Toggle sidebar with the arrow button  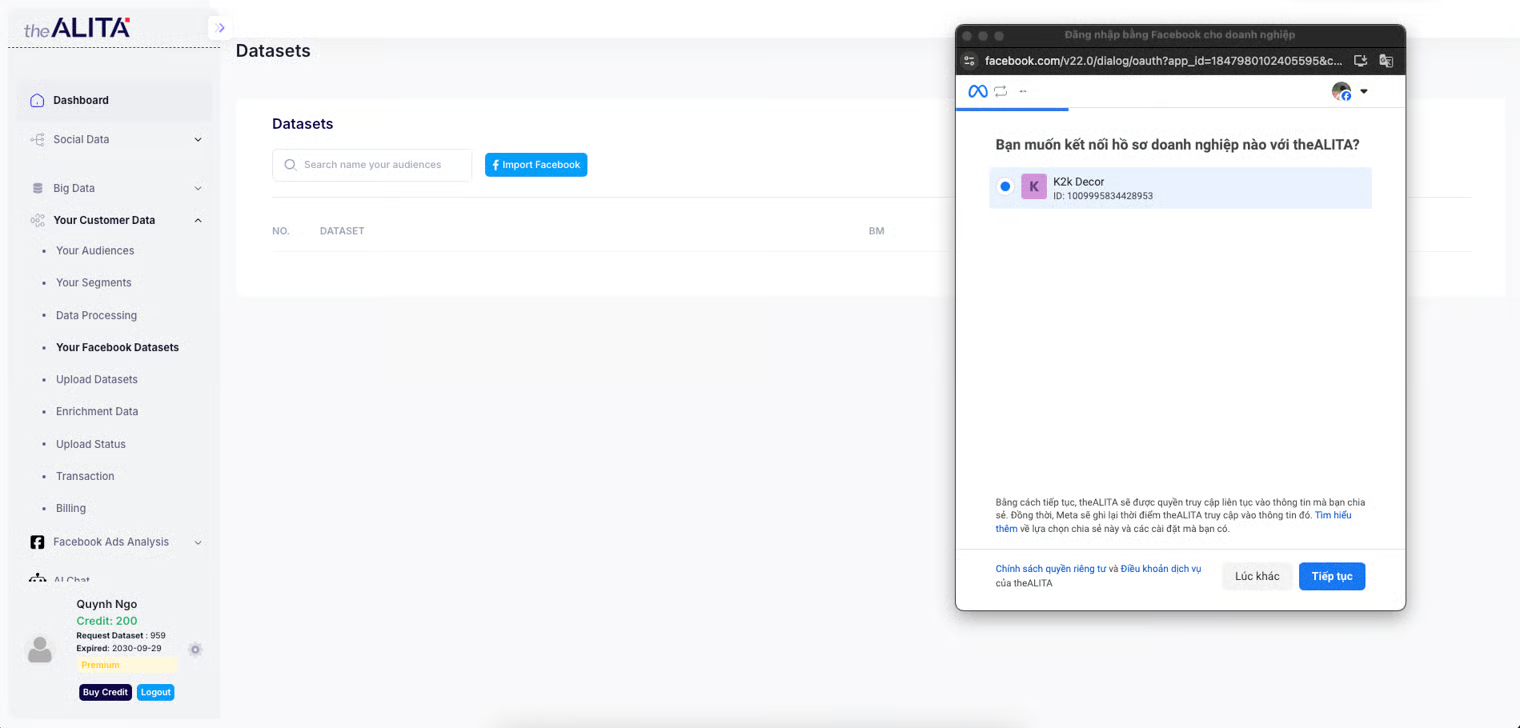point(221,28)
